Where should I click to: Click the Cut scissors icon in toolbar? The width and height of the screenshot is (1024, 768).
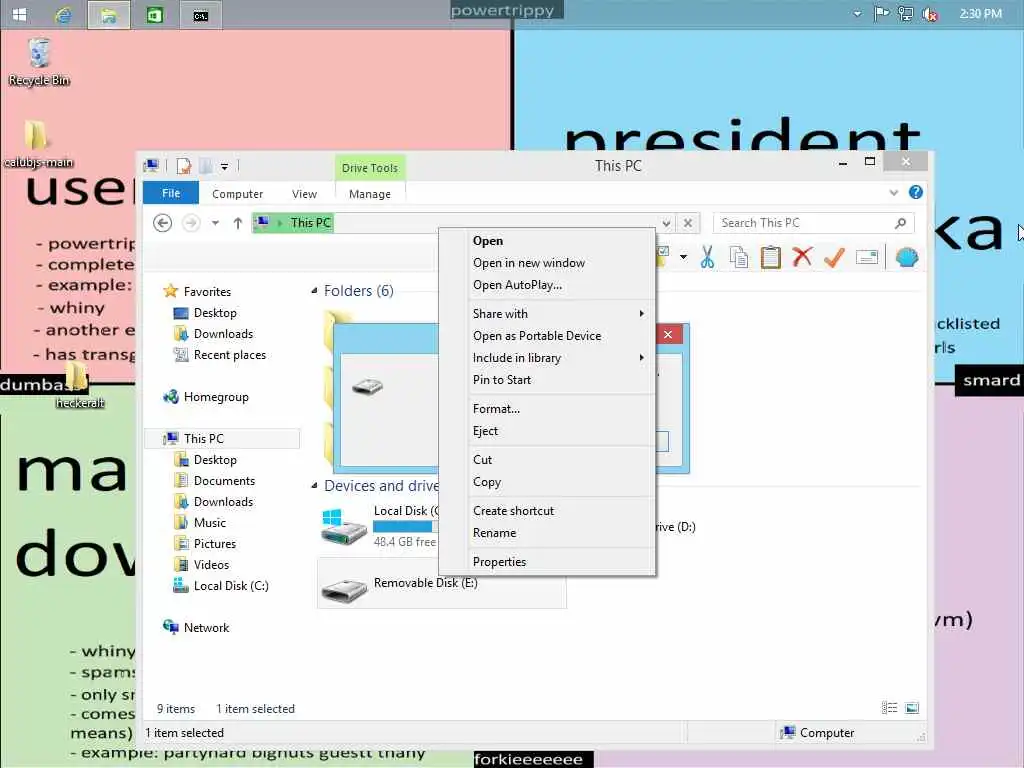(707, 257)
